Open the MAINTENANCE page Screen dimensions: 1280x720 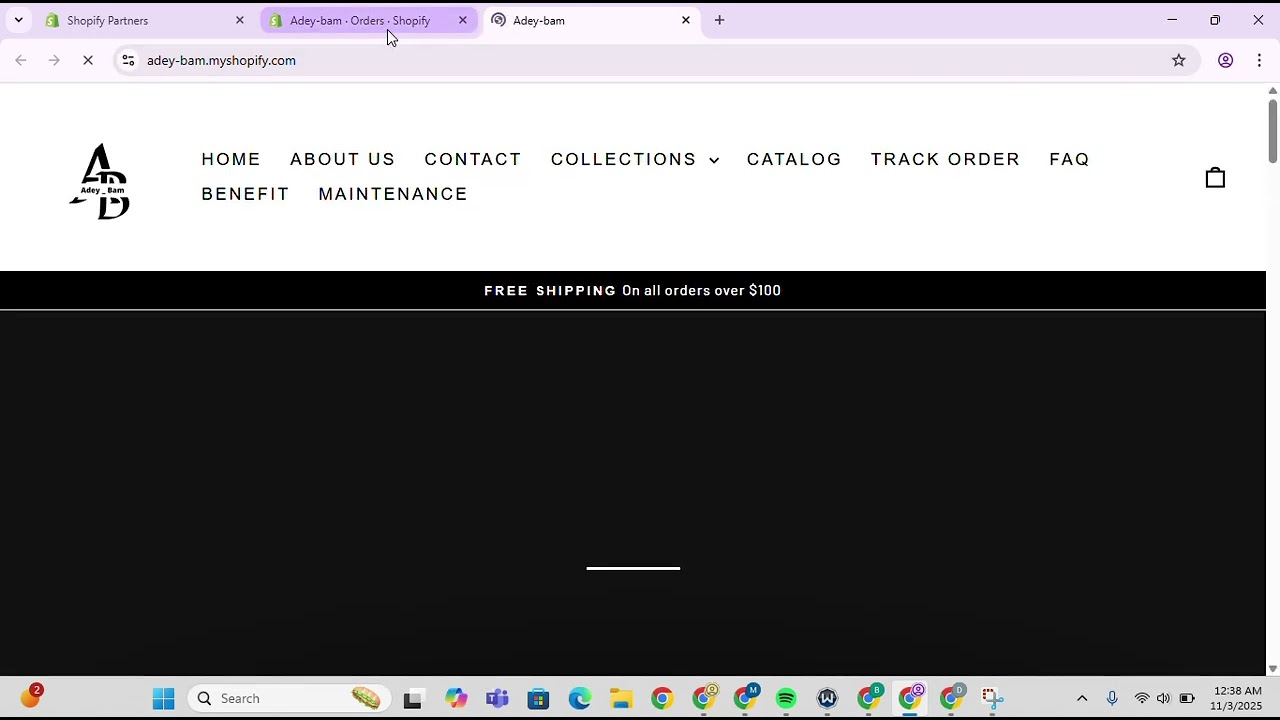pyautogui.click(x=393, y=194)
